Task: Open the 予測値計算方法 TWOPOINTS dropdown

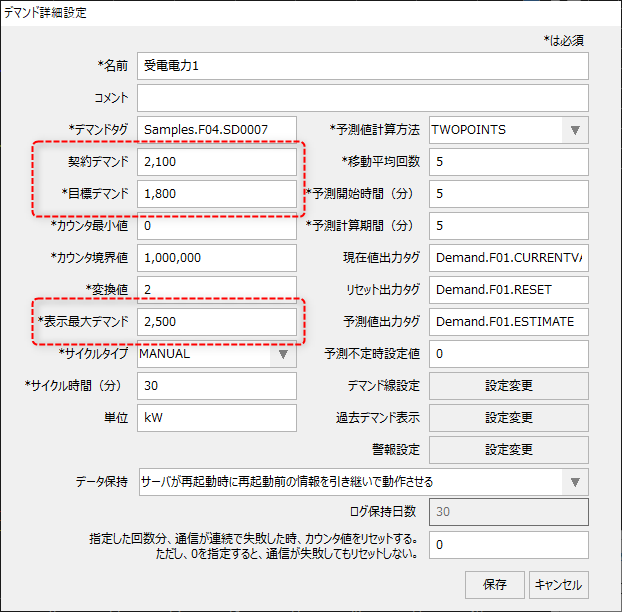Action: pos(509,130)
